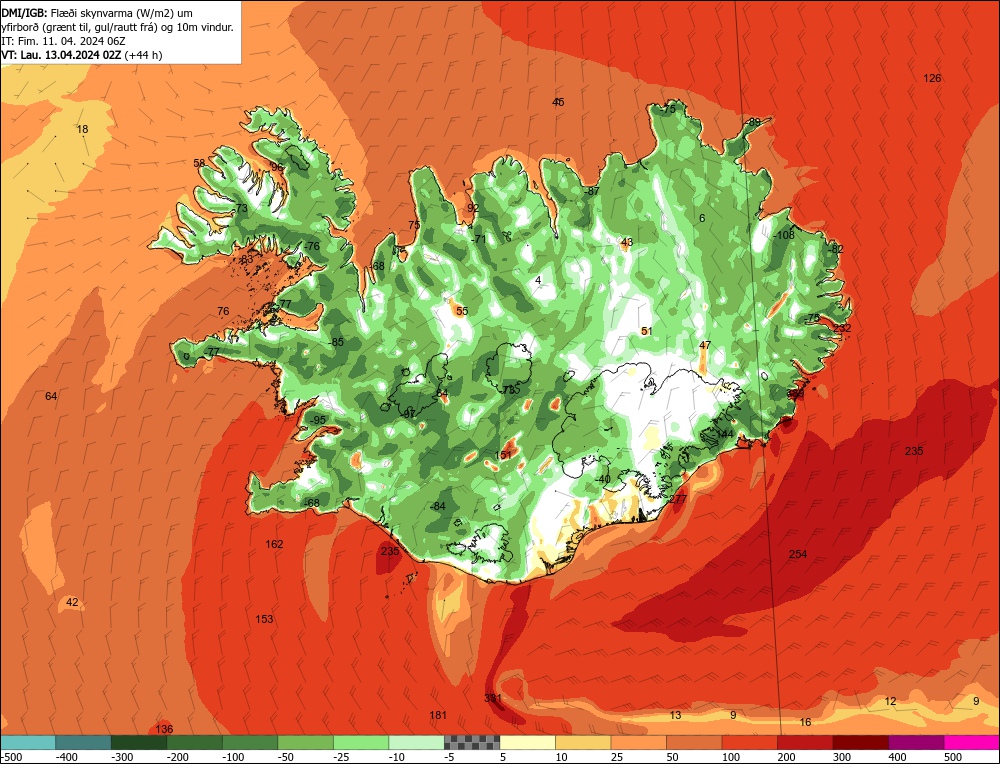Click the magenta swatch above the 500 label

[971, 742]
